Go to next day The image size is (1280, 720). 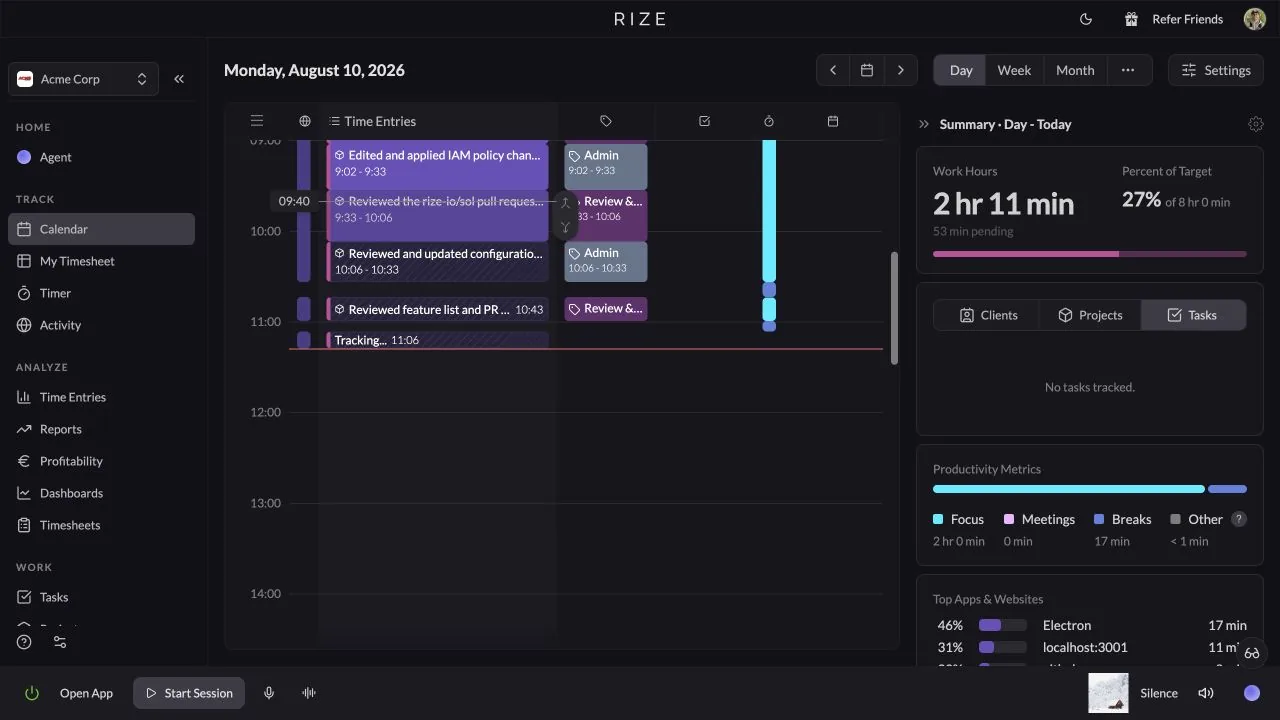click(x=901, y=70)
